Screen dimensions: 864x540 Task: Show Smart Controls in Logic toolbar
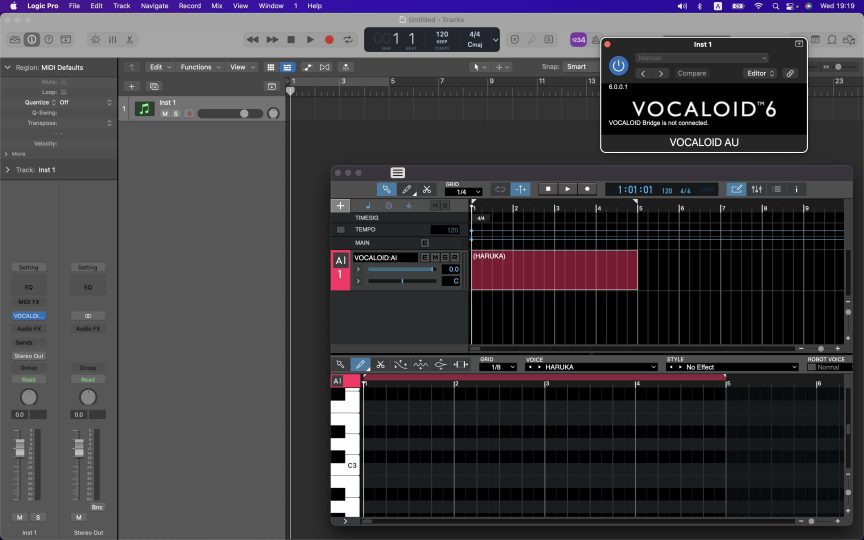[95, 40]
